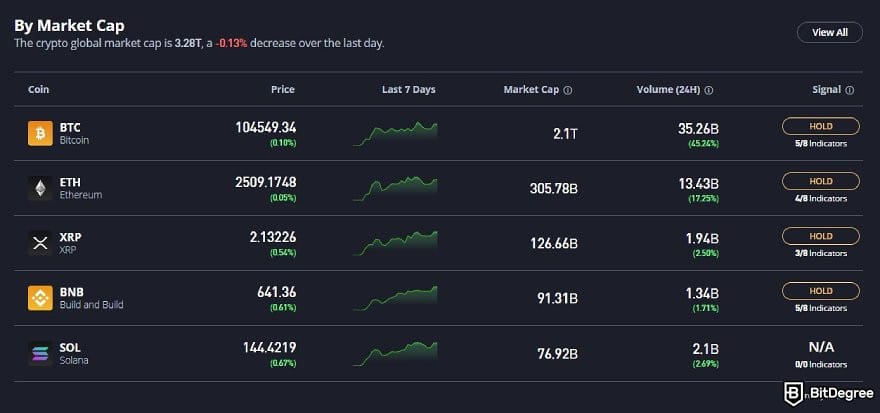The height and width of the screenshot is (413, 880).
Task: Click the 2.1T market cap value
Action: coord(564,134)
